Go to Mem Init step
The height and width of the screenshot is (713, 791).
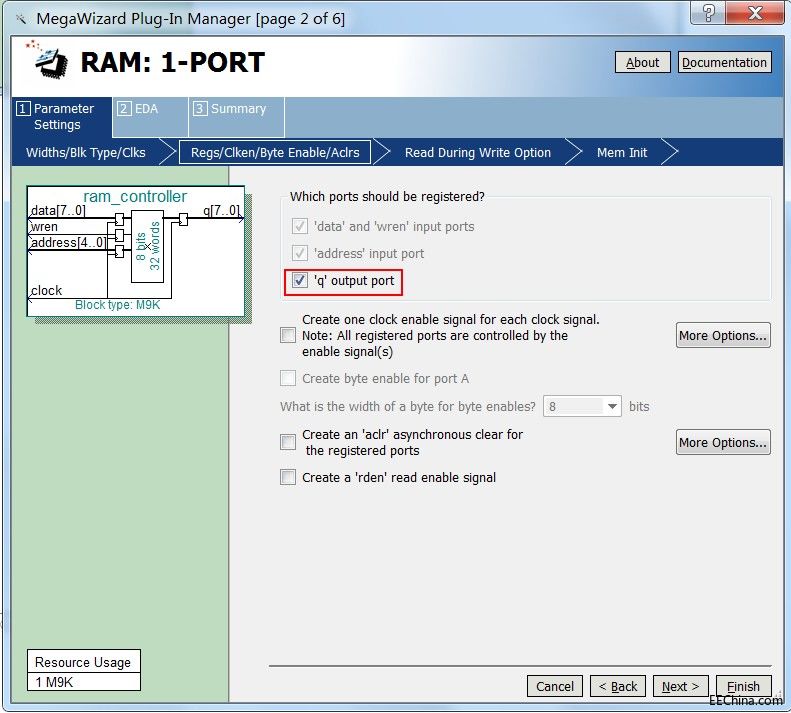click(622, 152)
